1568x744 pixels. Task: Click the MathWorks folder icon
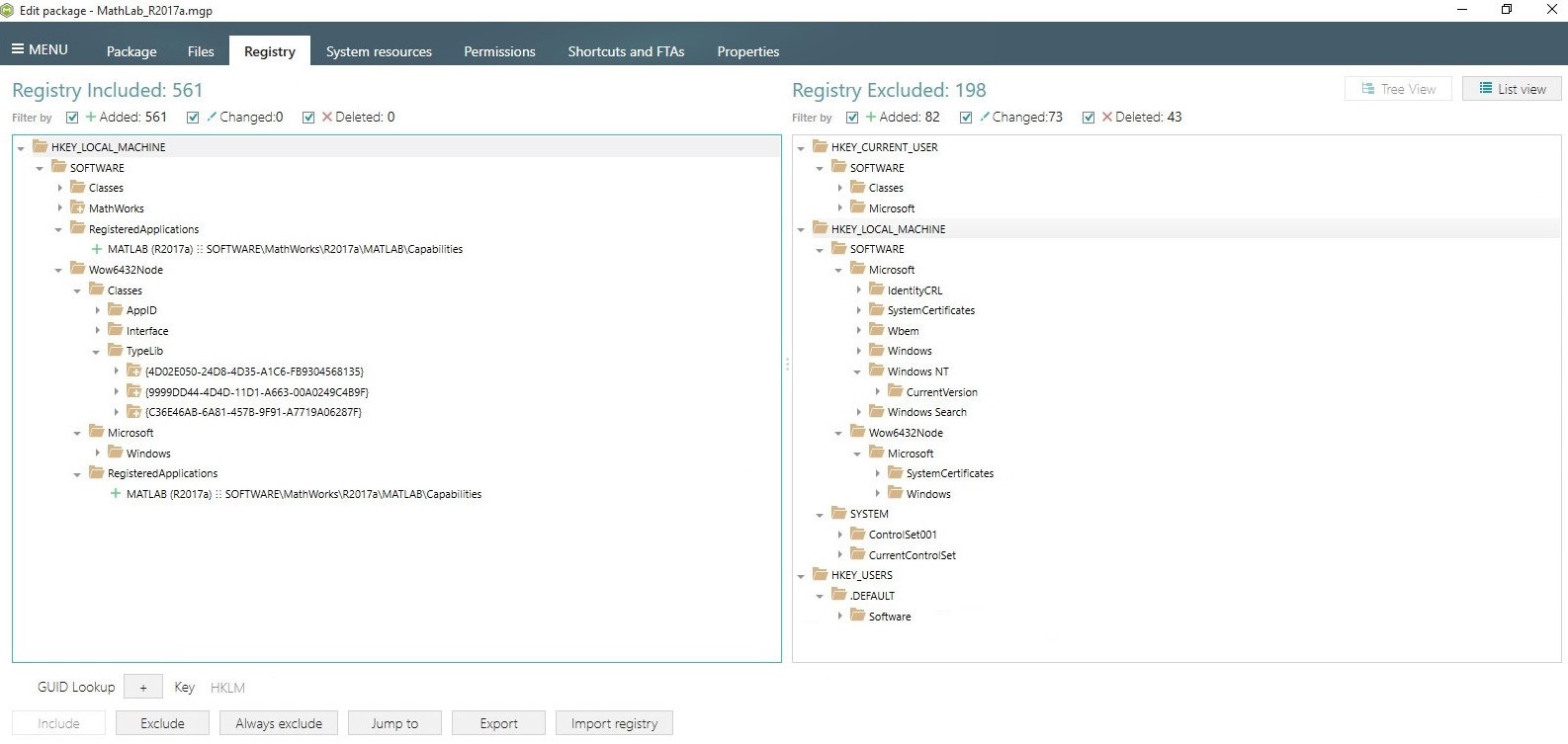[77, 207]
